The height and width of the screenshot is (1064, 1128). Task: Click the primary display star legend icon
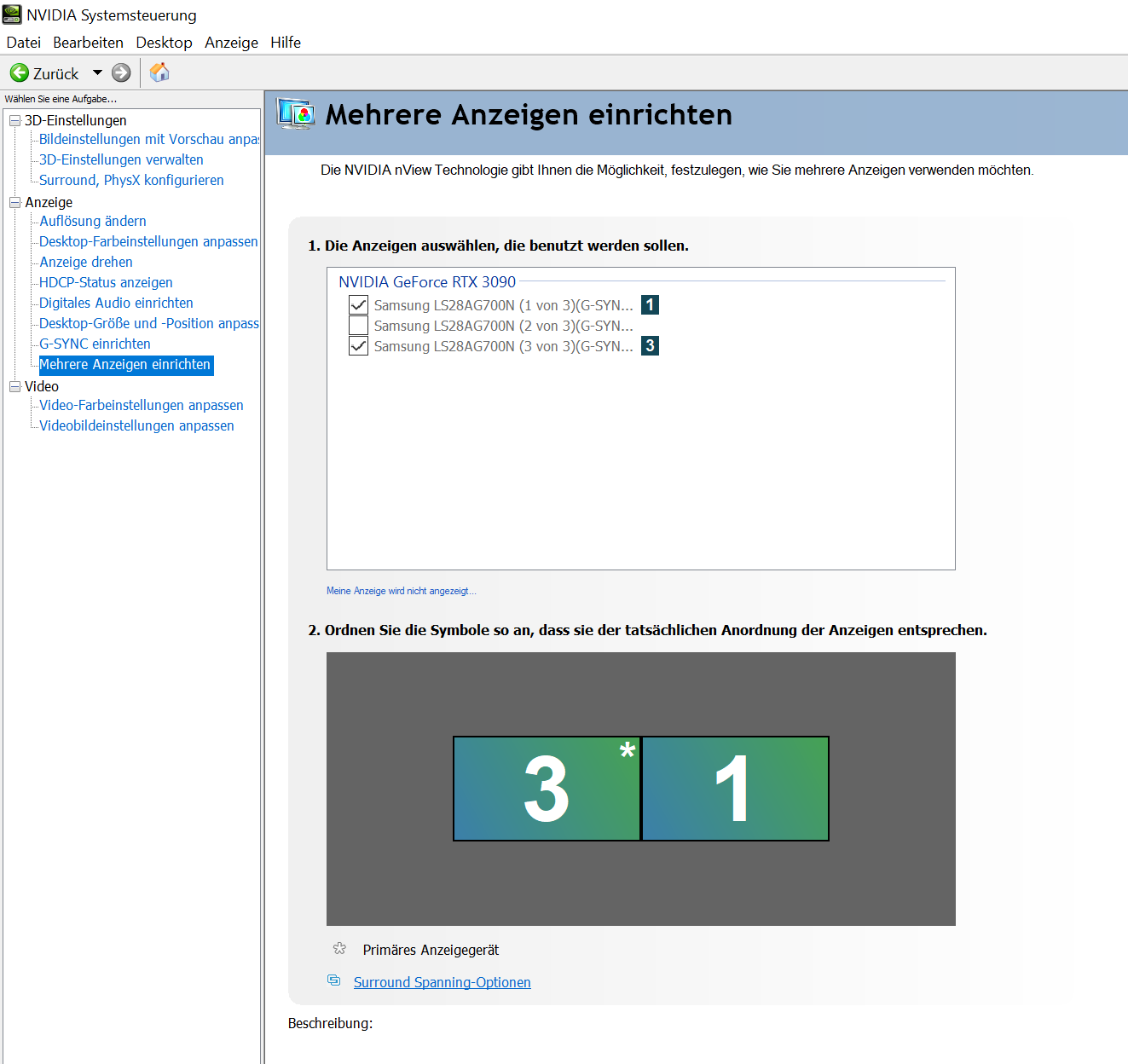click(x=339, y=949)
